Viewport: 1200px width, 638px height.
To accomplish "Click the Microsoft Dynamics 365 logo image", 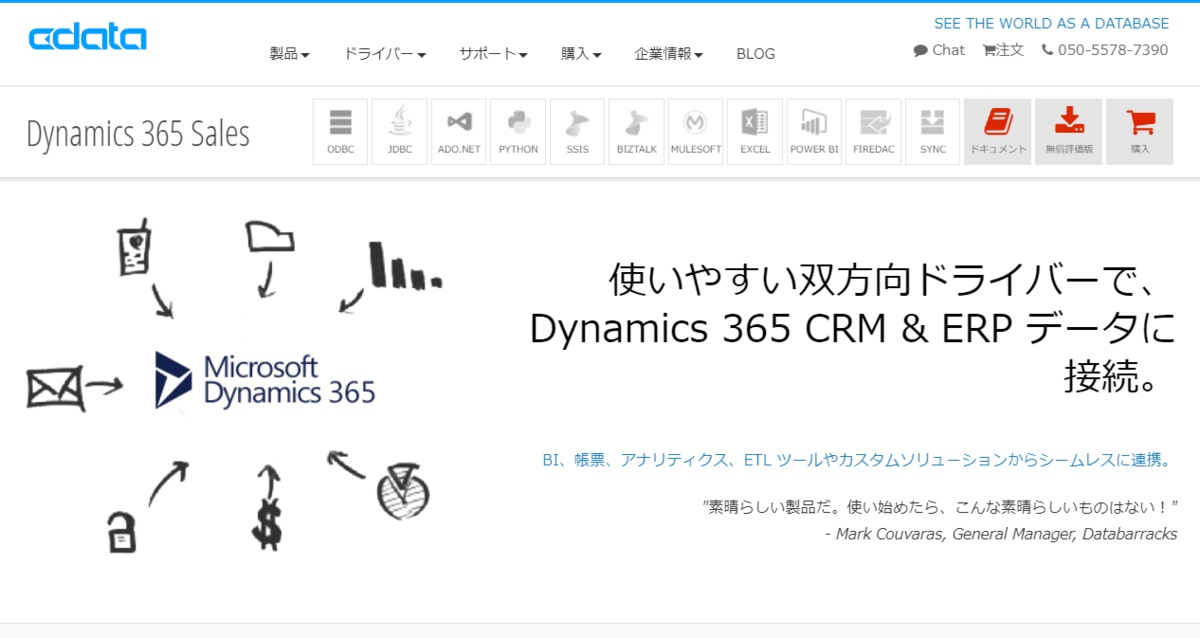I will [x=265, y=380].
